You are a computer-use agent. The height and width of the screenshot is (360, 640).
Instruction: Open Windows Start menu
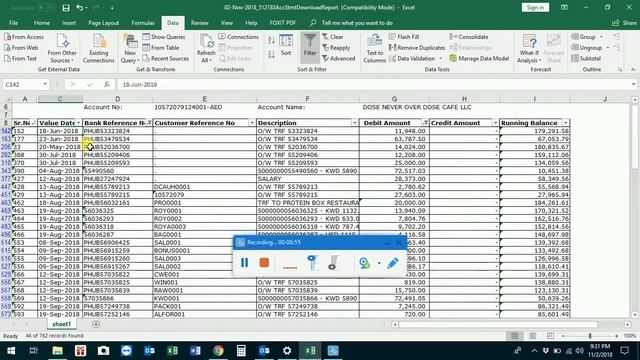11,351
